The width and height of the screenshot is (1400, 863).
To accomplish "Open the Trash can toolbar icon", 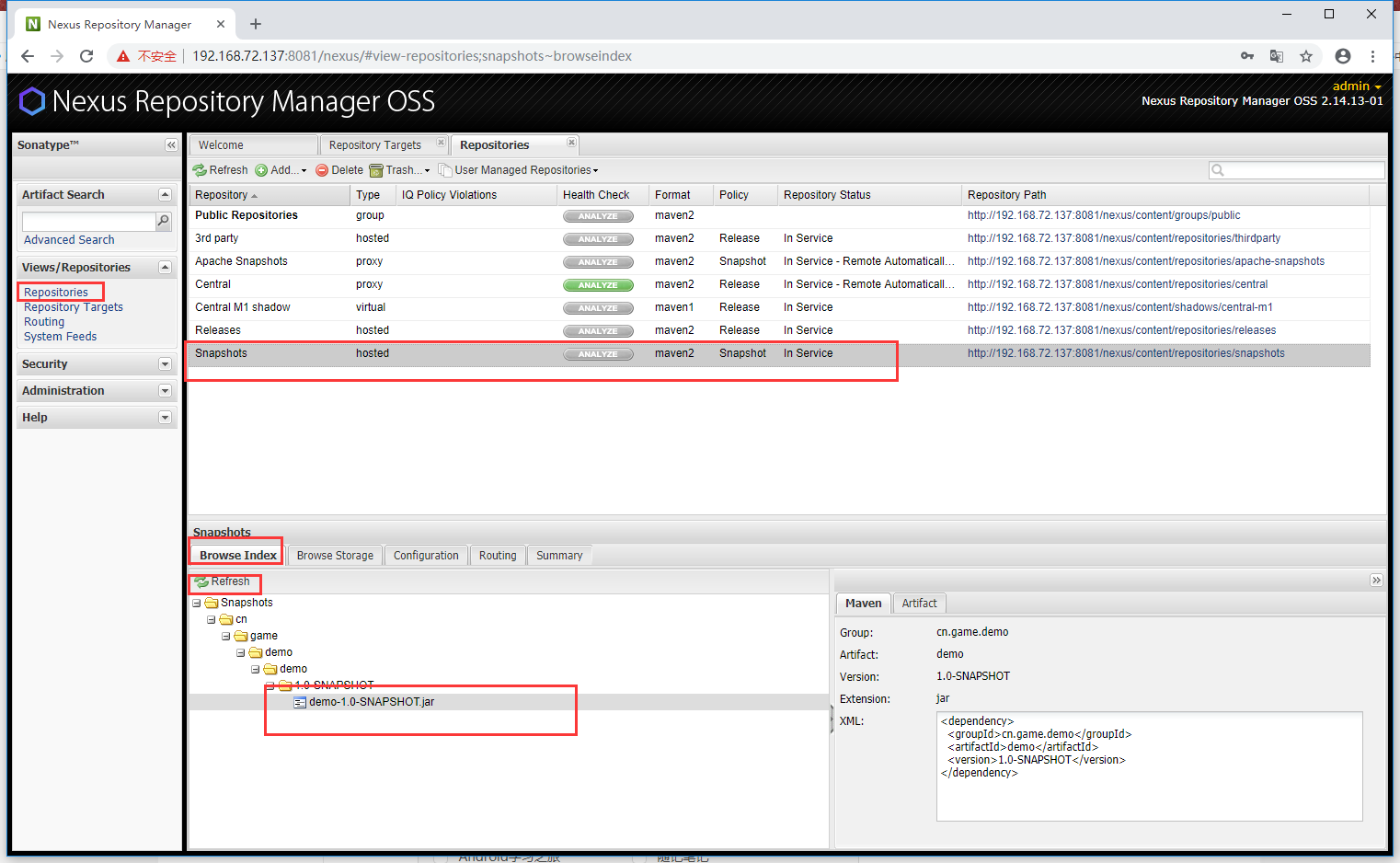I will [375, 170].
